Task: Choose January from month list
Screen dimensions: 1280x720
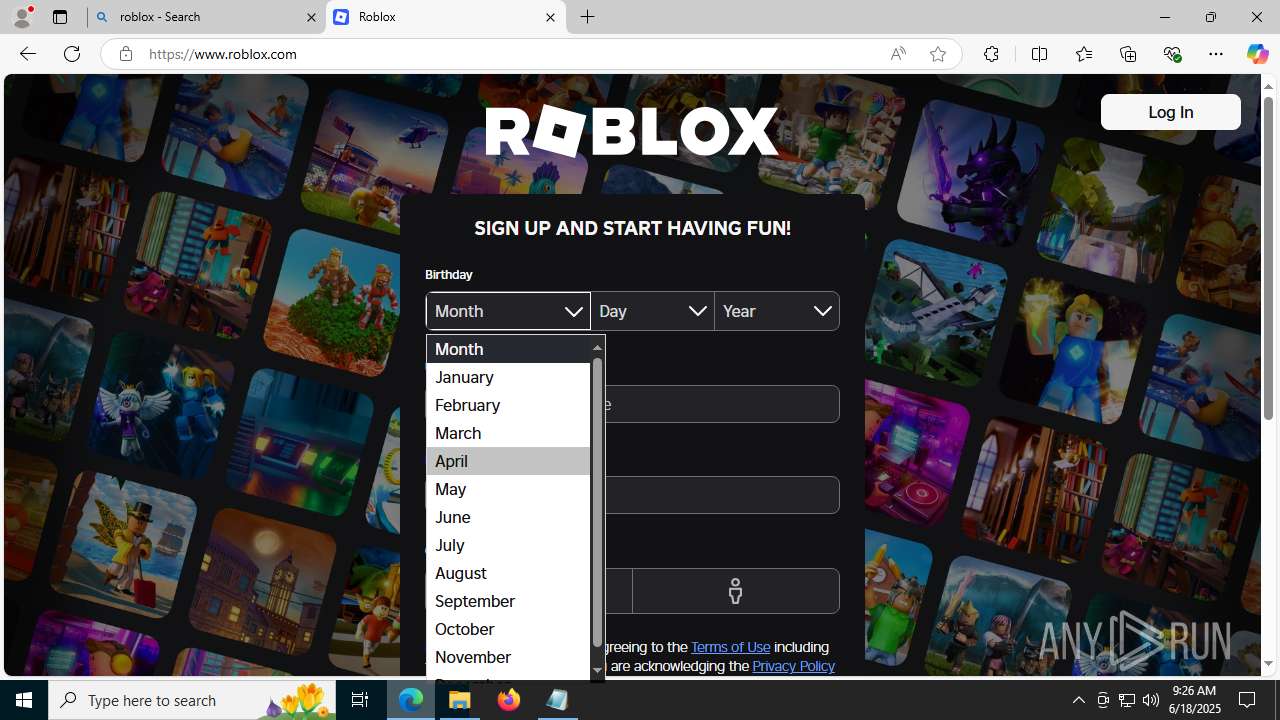Action: point(508,377)
